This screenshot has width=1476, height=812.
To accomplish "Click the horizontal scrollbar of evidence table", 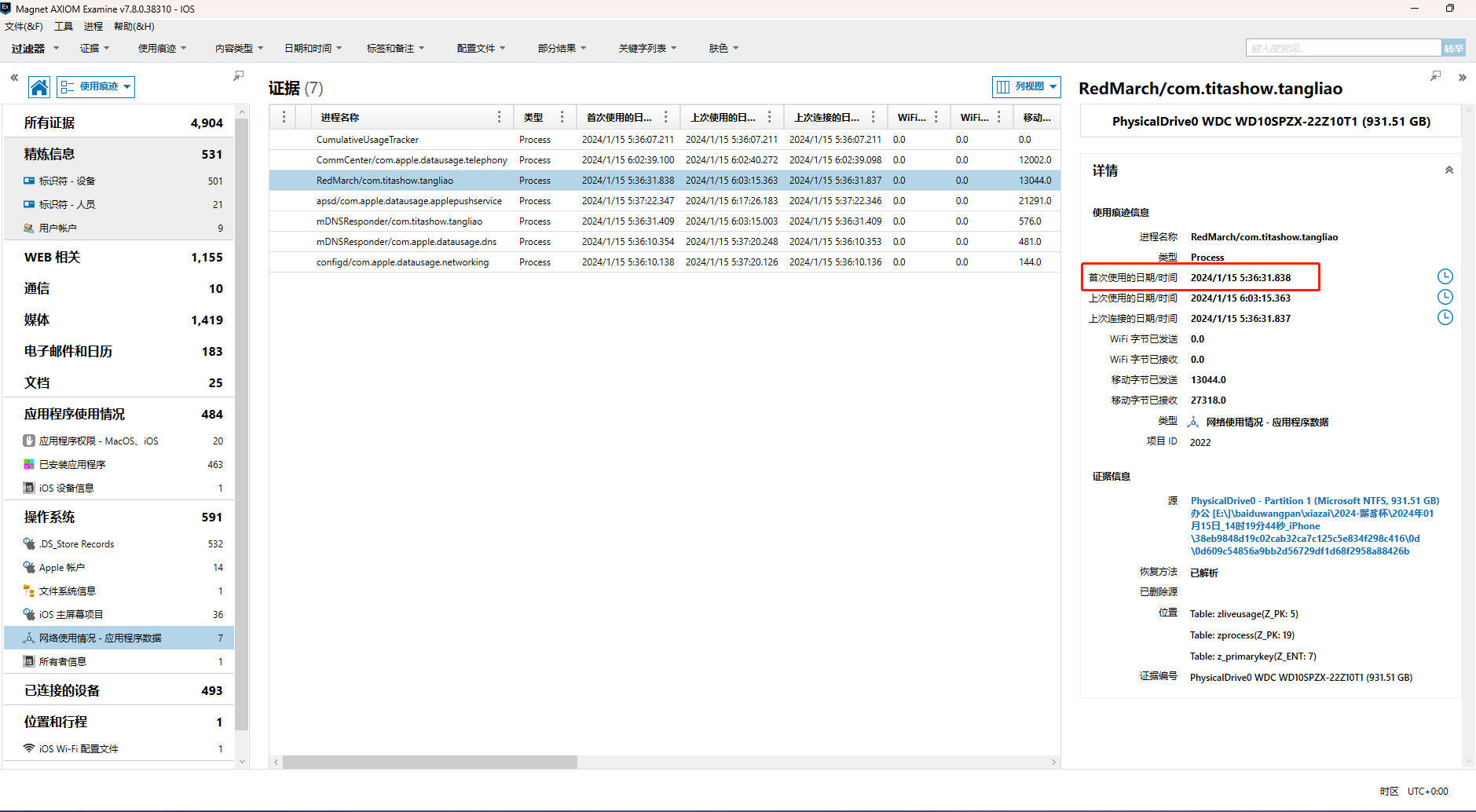I will [430, 762].
